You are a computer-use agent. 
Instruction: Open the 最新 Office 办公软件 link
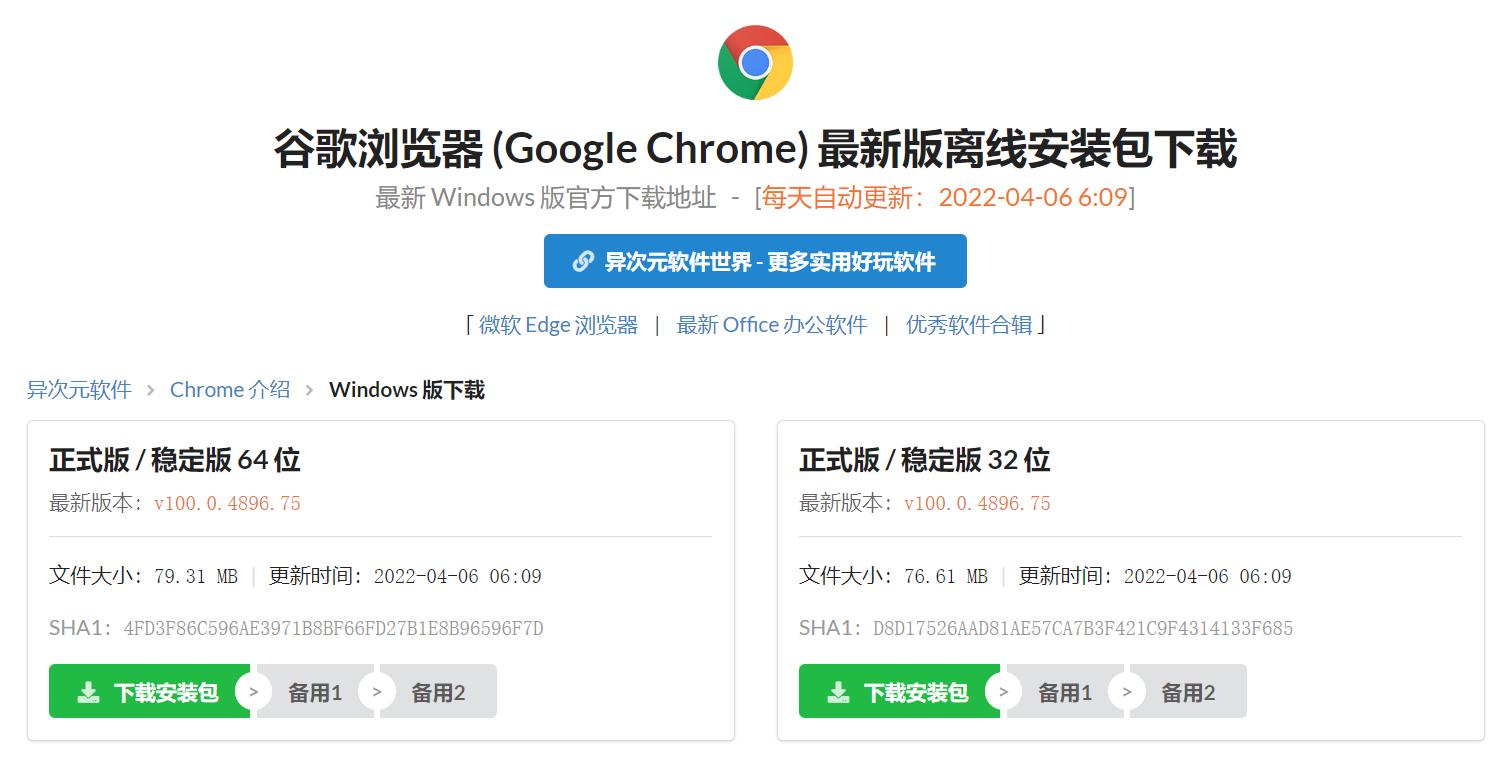point(771,325)
